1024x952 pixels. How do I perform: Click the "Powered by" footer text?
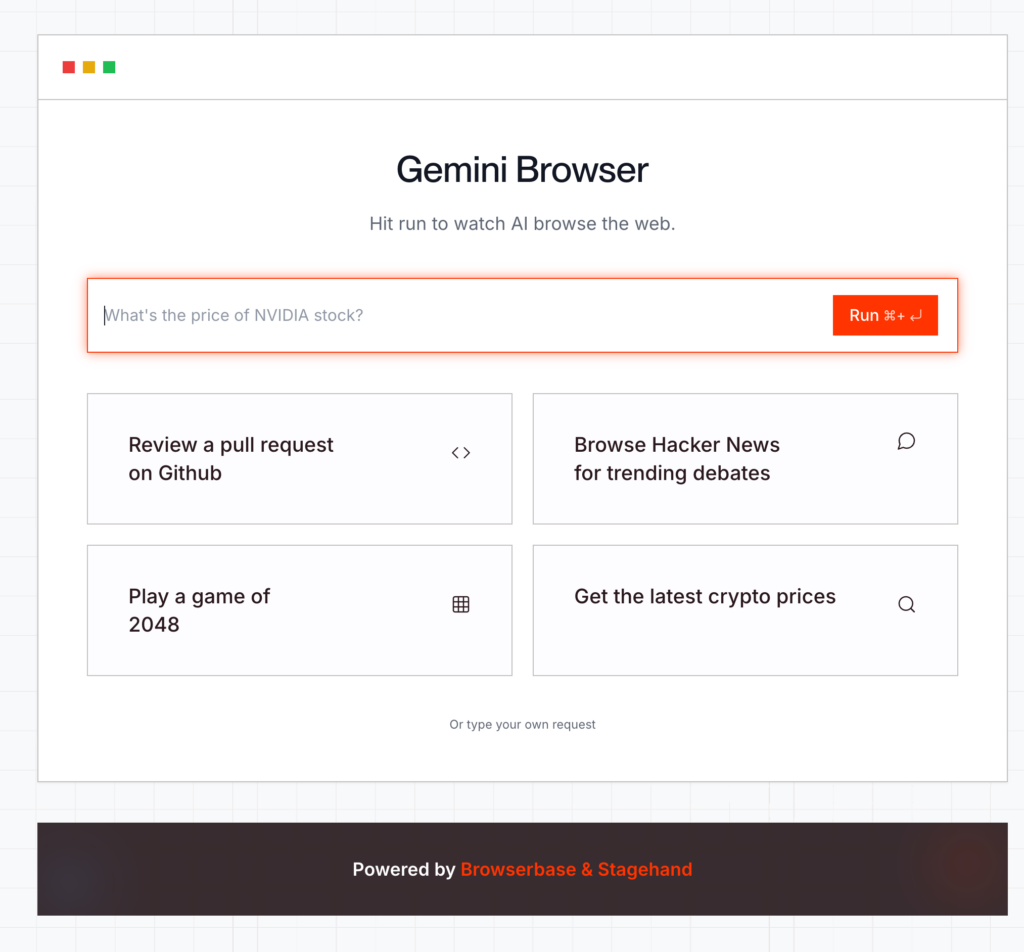(404, 870)
